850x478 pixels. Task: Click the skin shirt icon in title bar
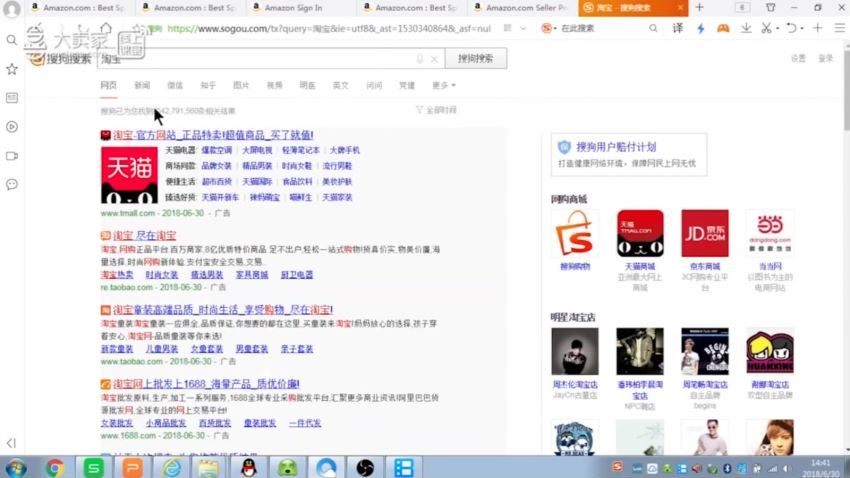[x=770, y=8]
